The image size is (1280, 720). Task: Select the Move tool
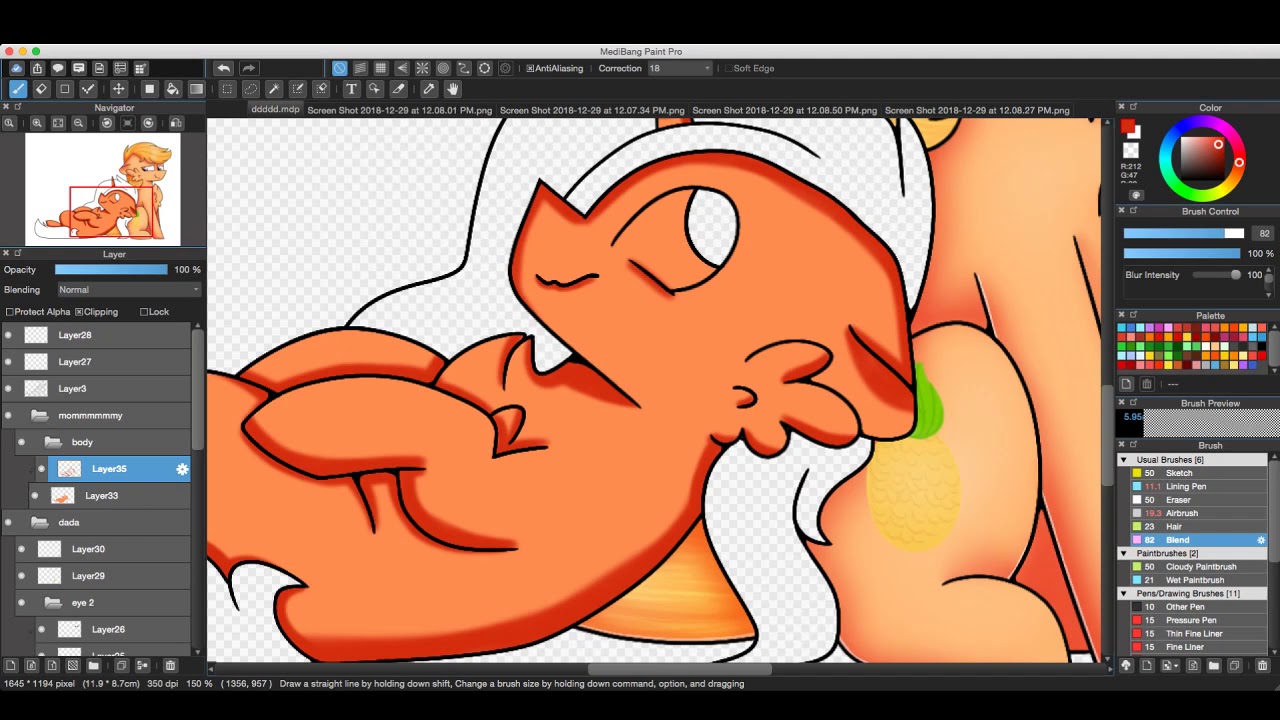[118, 89]
